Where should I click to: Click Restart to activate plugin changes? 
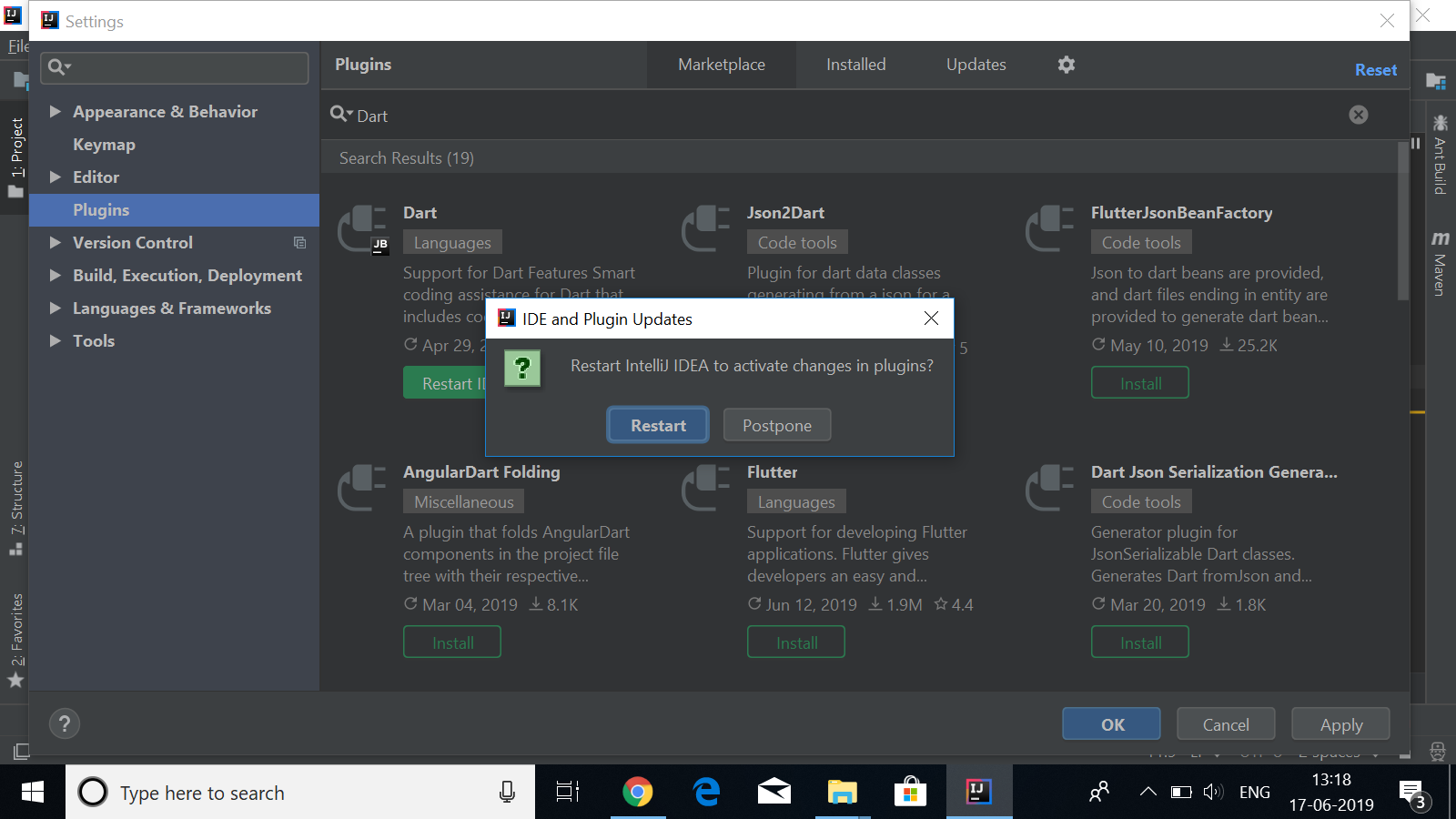[657, 424]
